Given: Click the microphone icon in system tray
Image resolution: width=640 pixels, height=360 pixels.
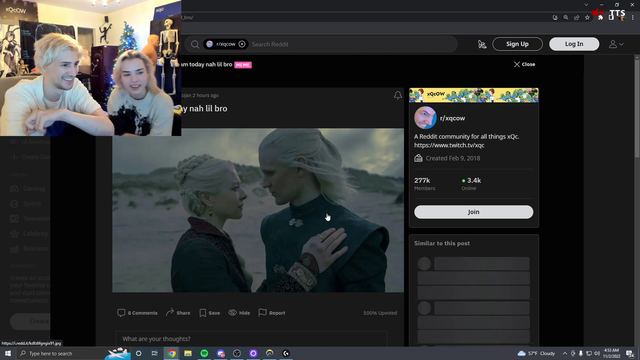Looking at the screenshot, I should pyautogui.click(x=581, y=353).
